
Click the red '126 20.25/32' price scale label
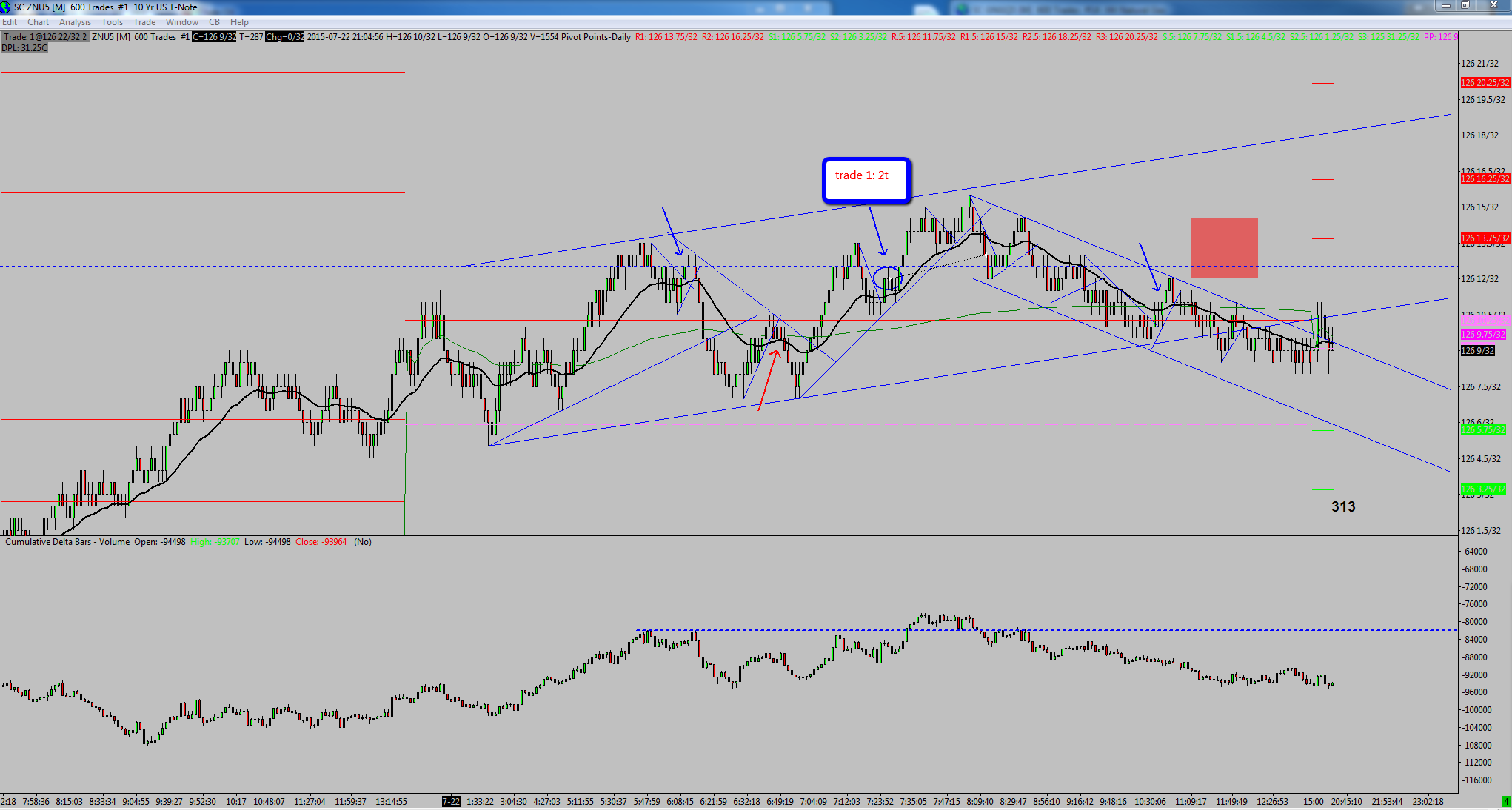[x=1485, y=83]
